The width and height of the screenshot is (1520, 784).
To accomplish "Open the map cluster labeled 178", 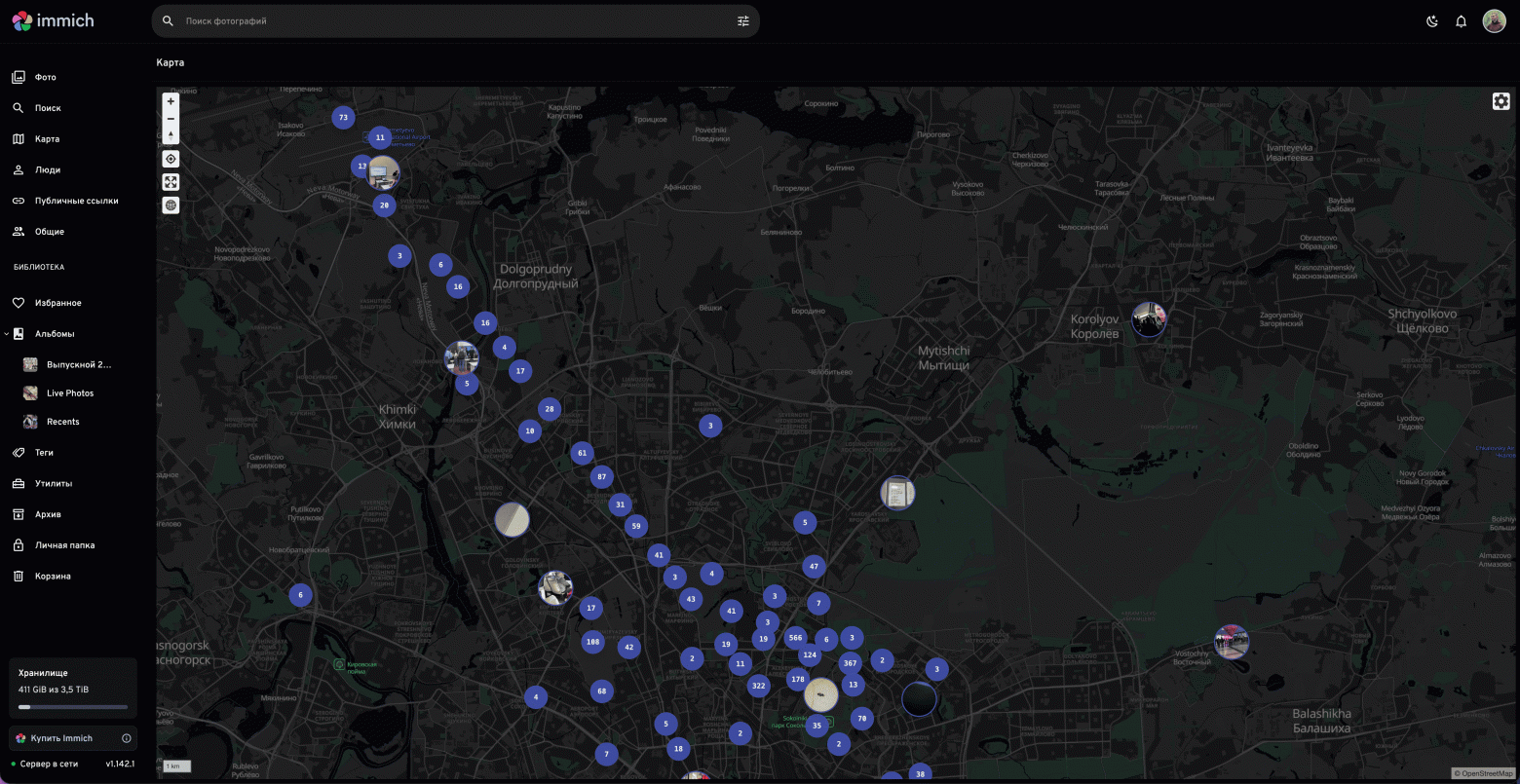I will (x=799, y=679).
